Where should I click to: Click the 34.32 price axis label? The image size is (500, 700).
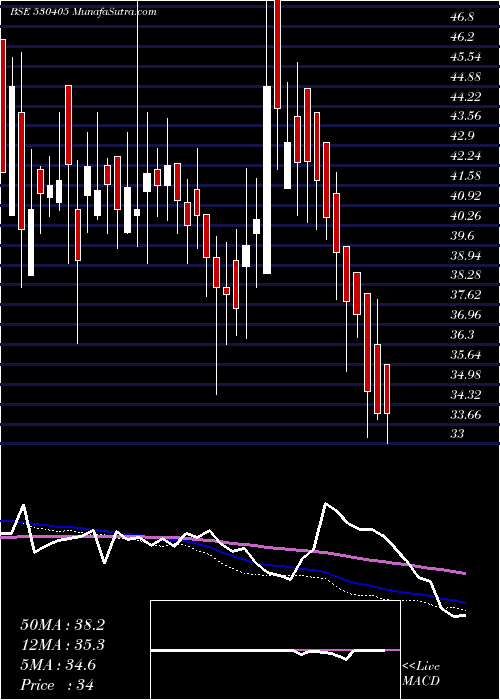pyautogui.click(x=466, y=395)
